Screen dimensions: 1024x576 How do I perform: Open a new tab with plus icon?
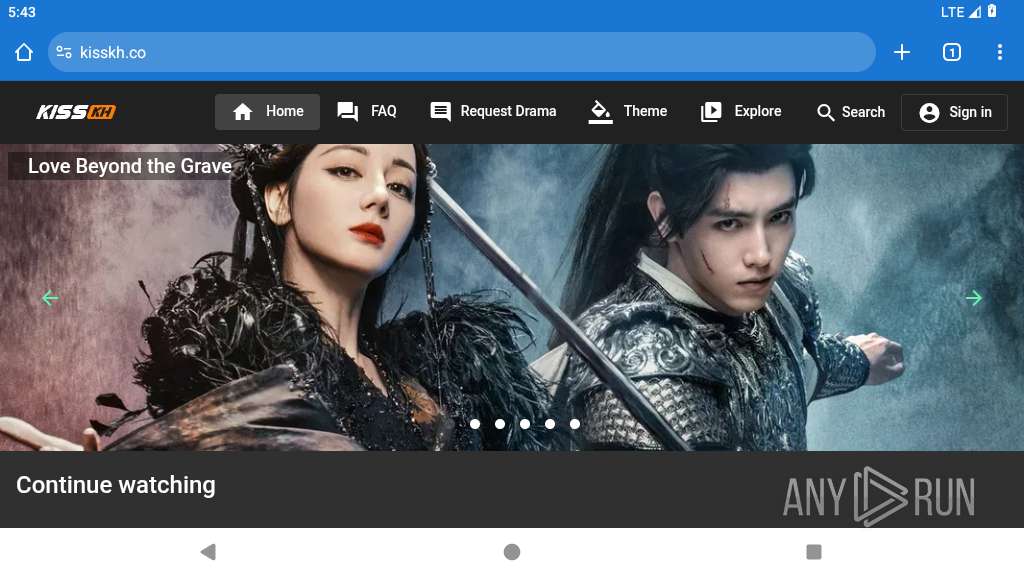tap(902, 52)
